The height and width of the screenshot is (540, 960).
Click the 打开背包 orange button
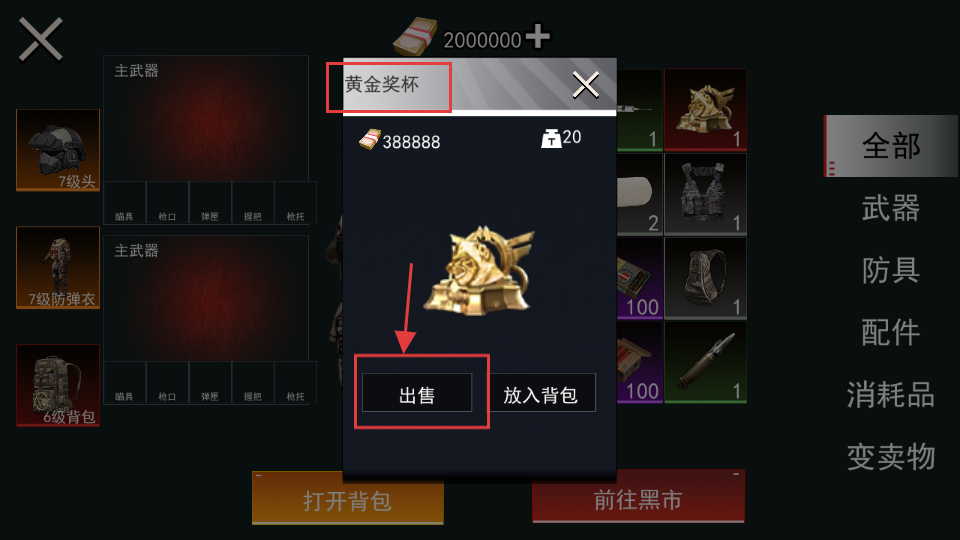(x=347, y=499)
